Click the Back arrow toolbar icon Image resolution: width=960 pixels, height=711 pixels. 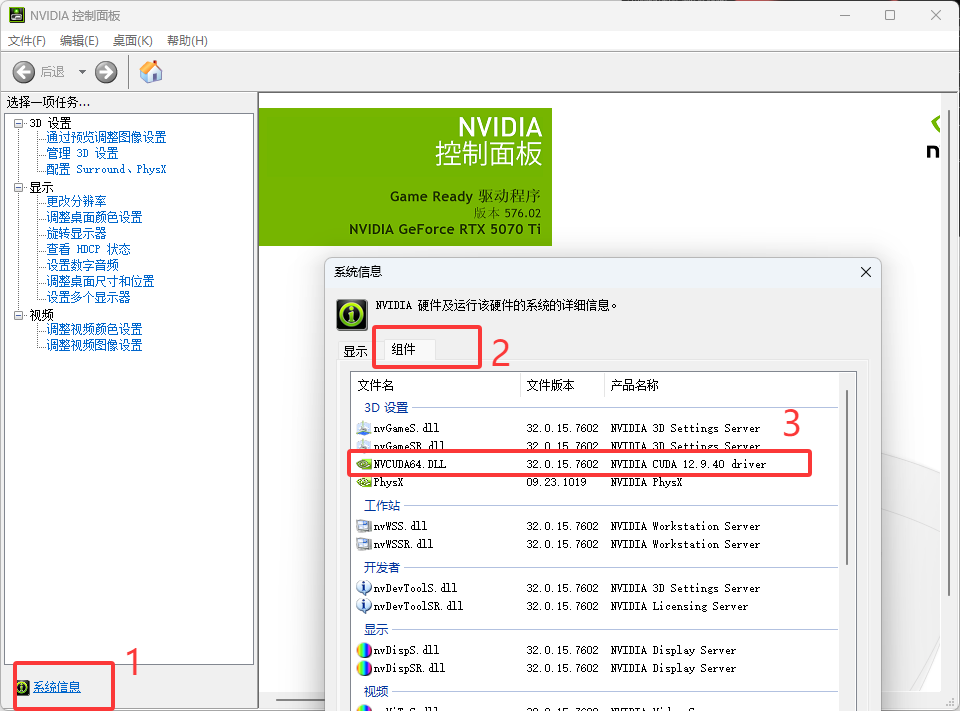24,72
